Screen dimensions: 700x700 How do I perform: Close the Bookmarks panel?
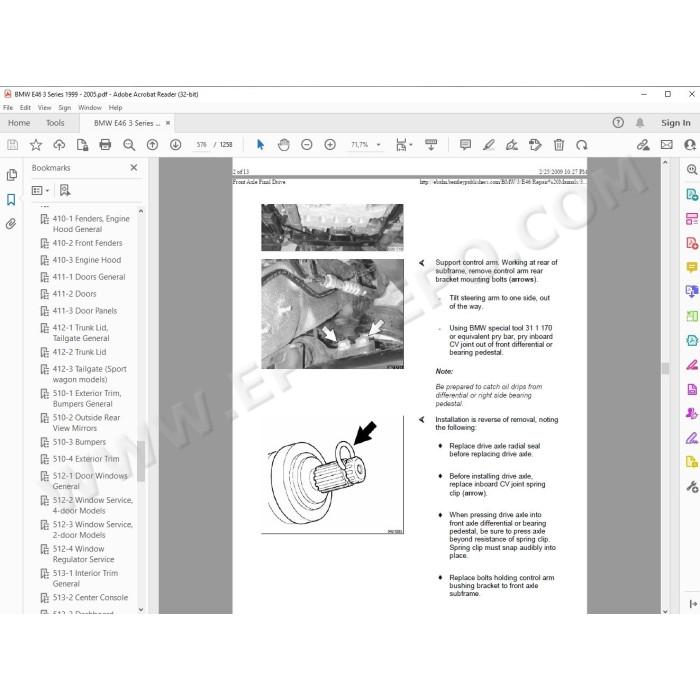pos(133,167)
